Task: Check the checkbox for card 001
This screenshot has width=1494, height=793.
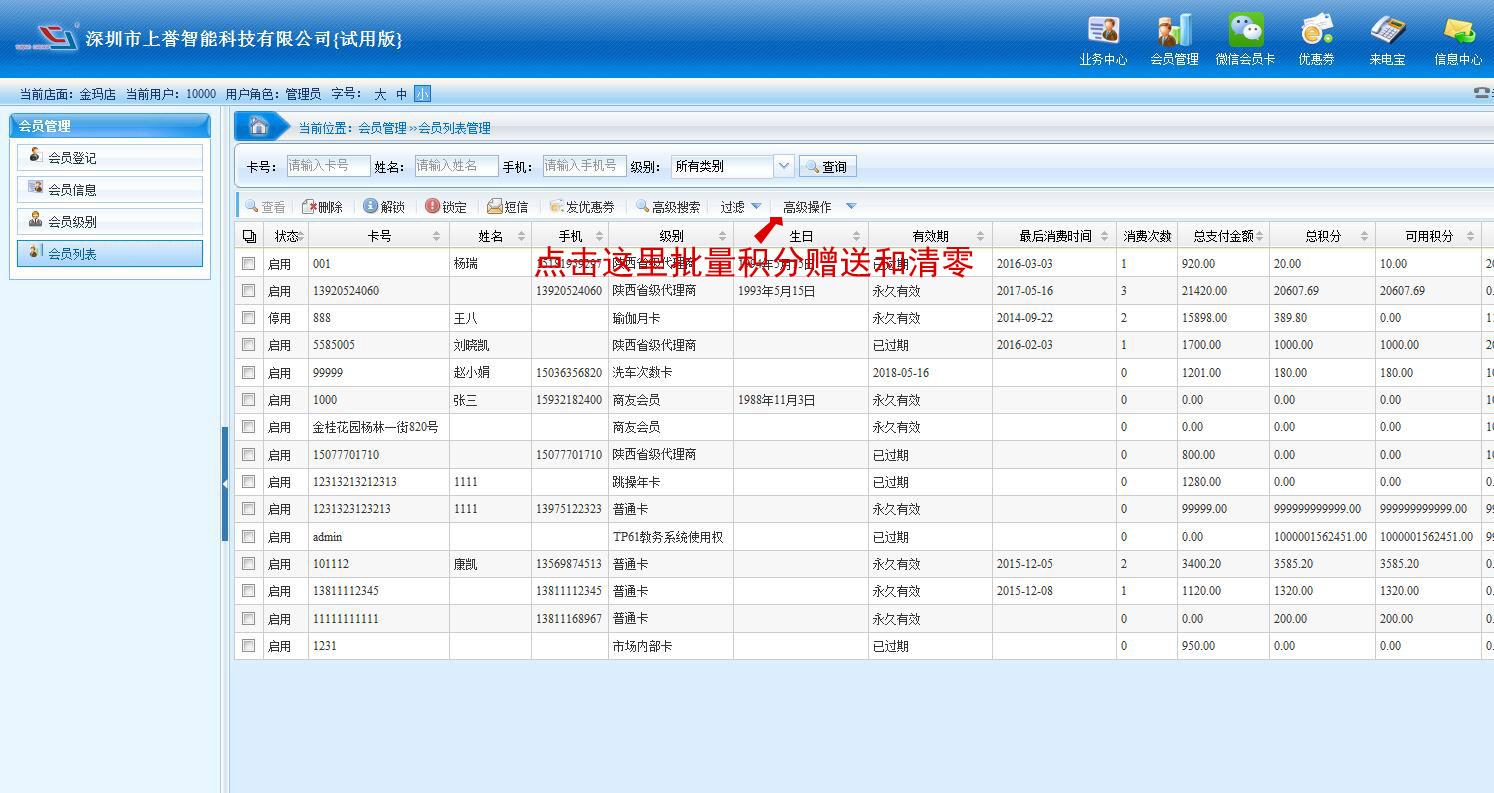Action: (248, 263)
